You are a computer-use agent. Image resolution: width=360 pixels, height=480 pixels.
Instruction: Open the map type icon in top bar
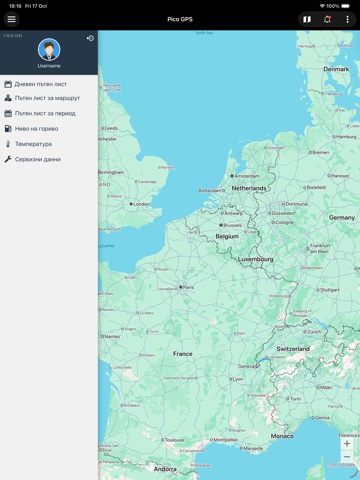click(307, 19)
